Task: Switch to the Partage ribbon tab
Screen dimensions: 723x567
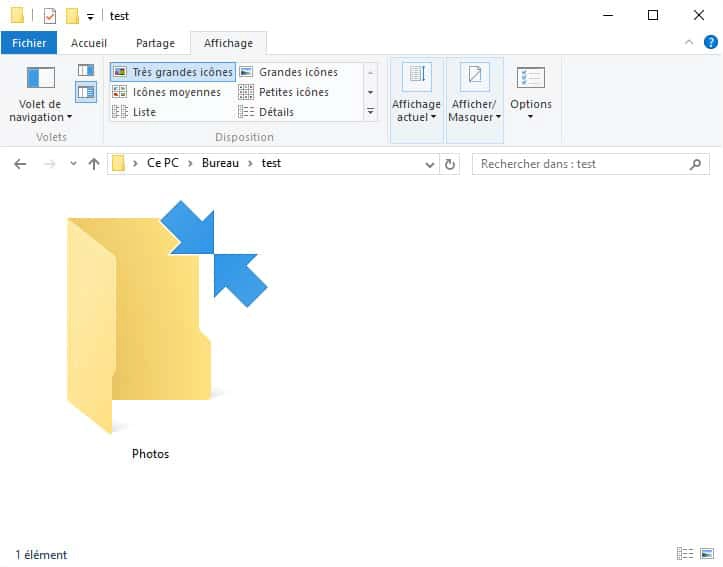Action: tap(155, 43)
